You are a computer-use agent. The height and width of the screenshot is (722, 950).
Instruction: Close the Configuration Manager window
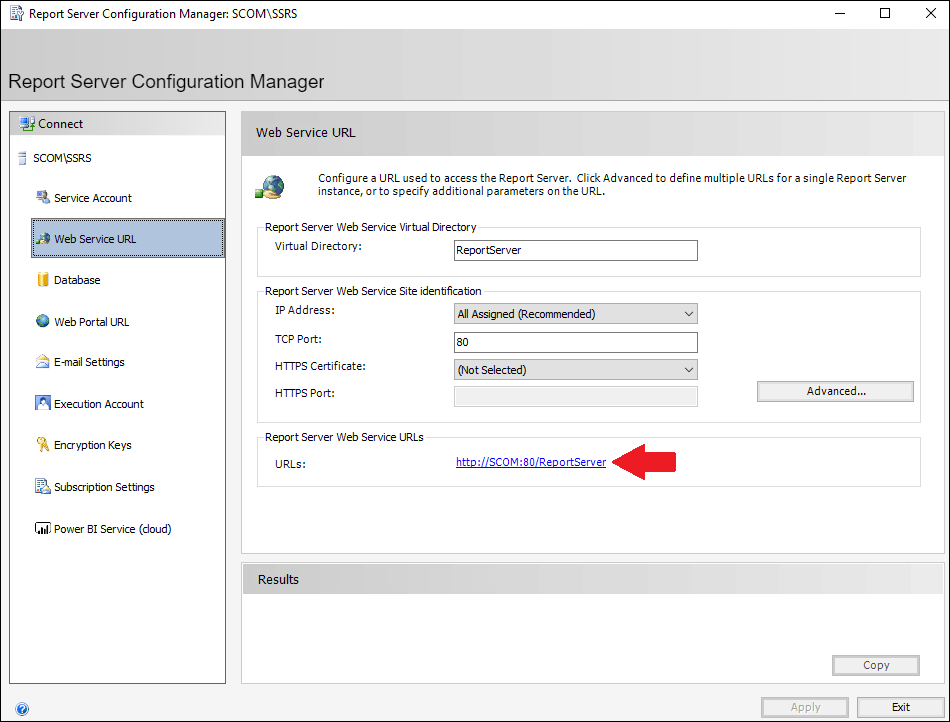point(931,13)
